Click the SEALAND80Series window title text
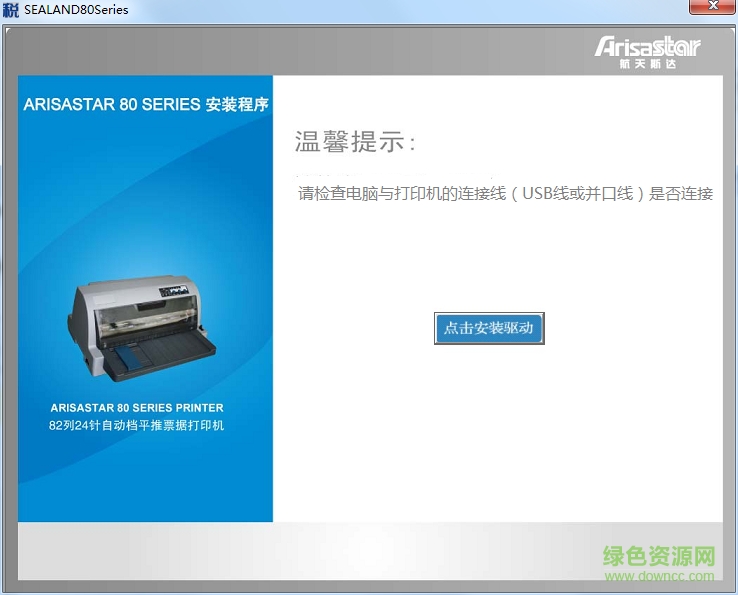Image resolution: width=738 pixels, height=595 pixels. pyautogui.click(x=76, y=10)
